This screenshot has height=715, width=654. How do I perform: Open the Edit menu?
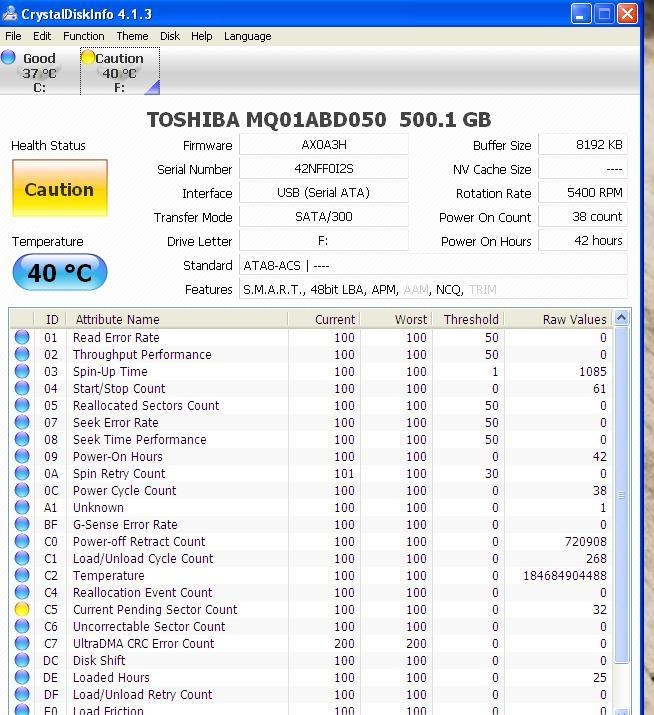click(x=42, y=36)
